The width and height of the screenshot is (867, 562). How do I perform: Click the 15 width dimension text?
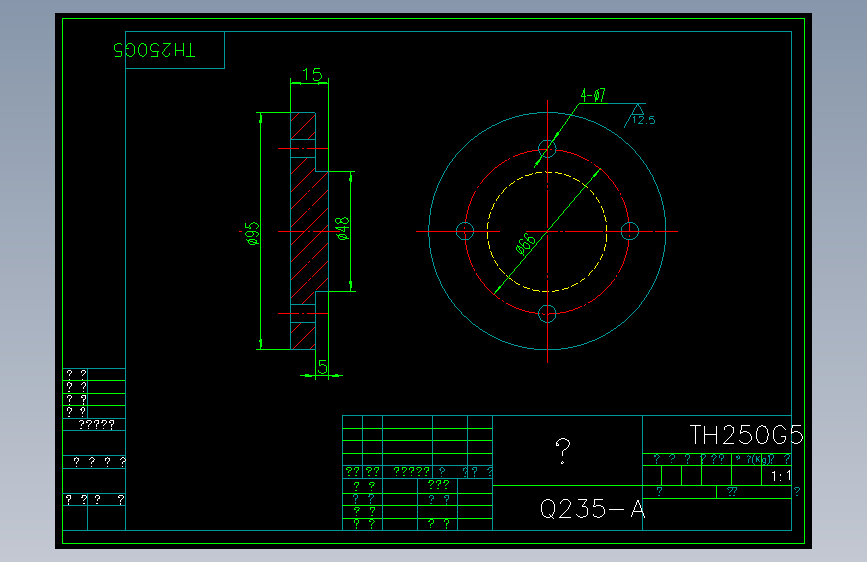click(312, 74)
